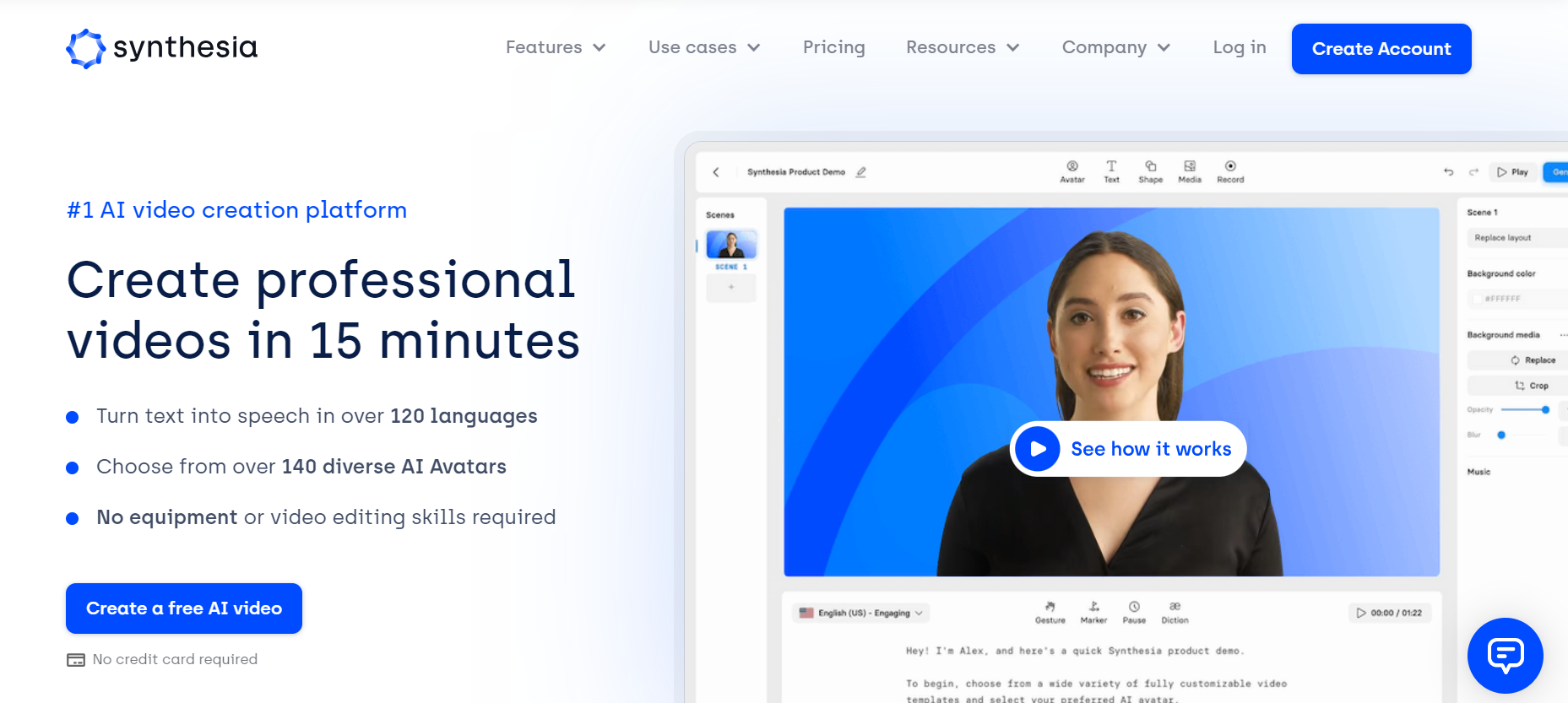Click the Pause icon in the script toolbar
Screen dimensions: 1568x703
tap(1134, 613)
